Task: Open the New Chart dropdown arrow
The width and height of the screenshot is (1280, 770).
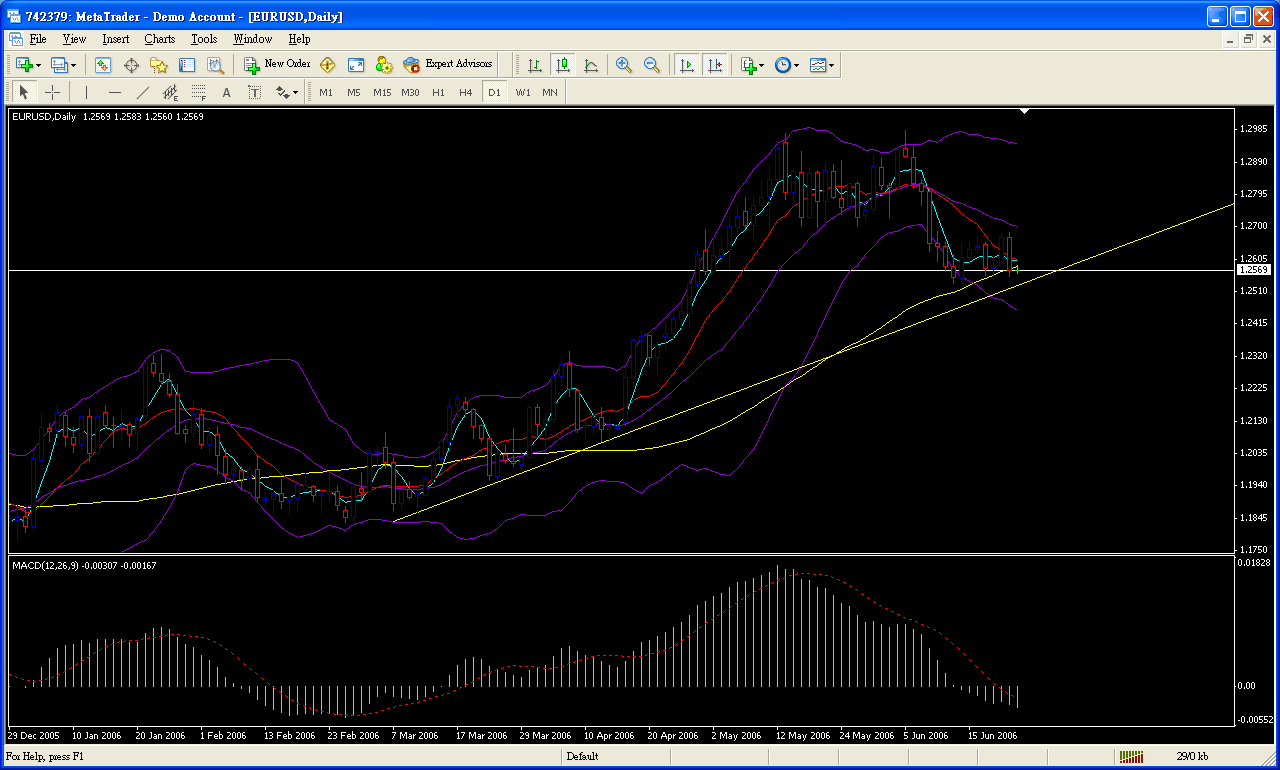Action: [x=38, y=65]
